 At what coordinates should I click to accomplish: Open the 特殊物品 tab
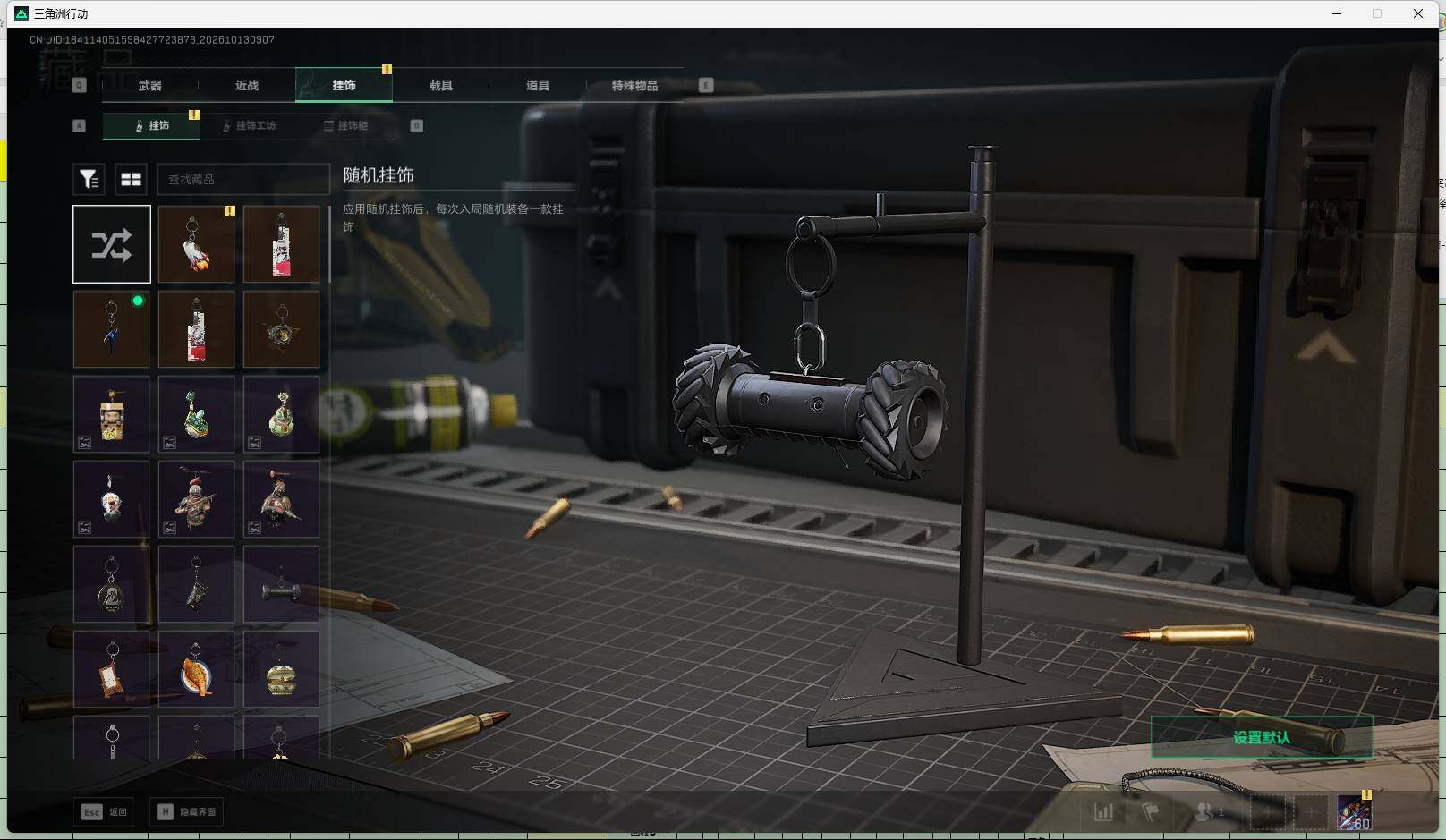tap(634, 86)
